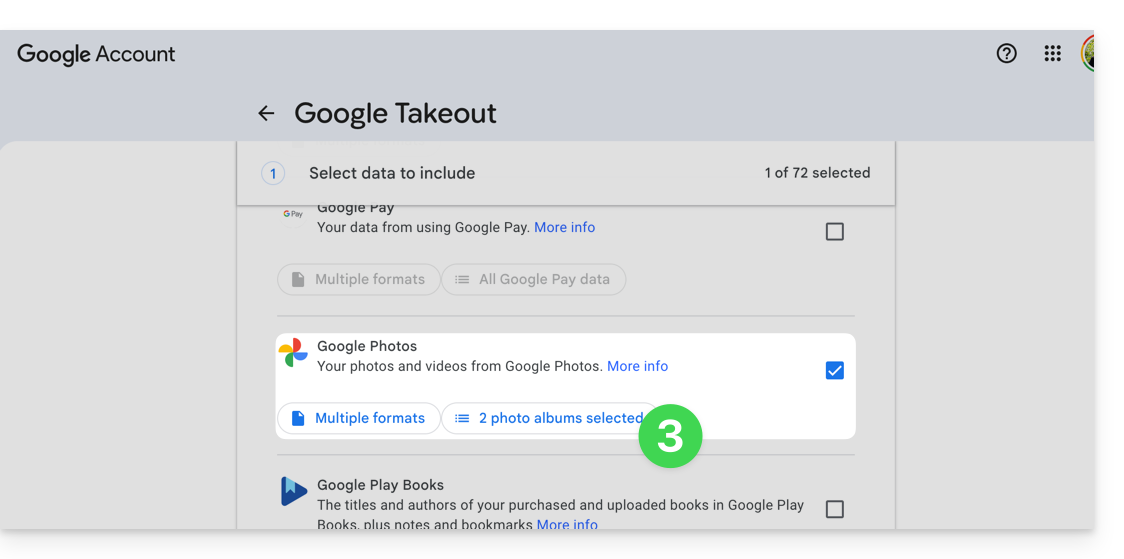Open the 2 photo albums selected list
The image size is (1124, 559).
tap(548, 418)
